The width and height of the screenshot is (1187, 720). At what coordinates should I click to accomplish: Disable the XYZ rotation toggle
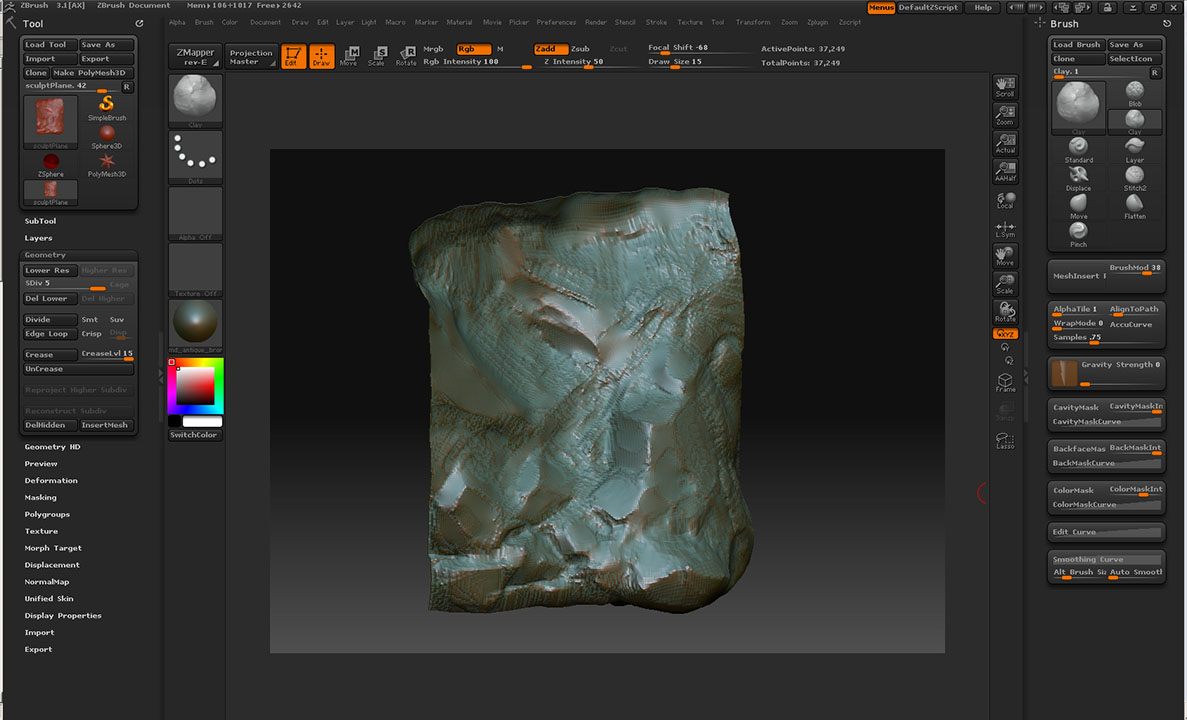[x=1005, y=334]
